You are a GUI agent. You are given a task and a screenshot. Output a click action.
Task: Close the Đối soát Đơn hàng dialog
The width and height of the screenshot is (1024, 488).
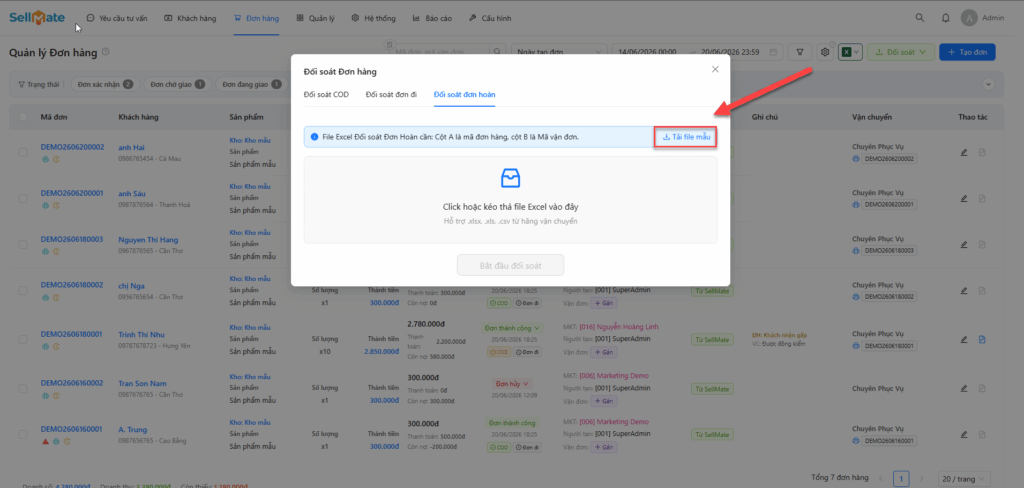click(x=715, y=69)
